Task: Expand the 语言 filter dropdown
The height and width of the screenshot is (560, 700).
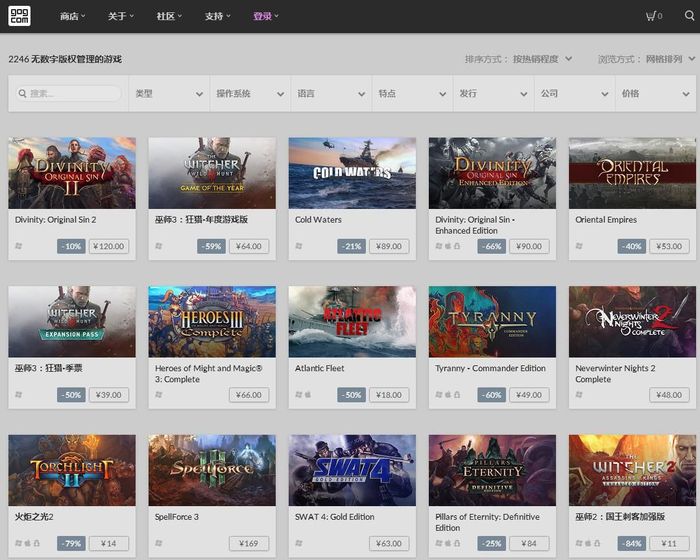Action: point(331,94)
